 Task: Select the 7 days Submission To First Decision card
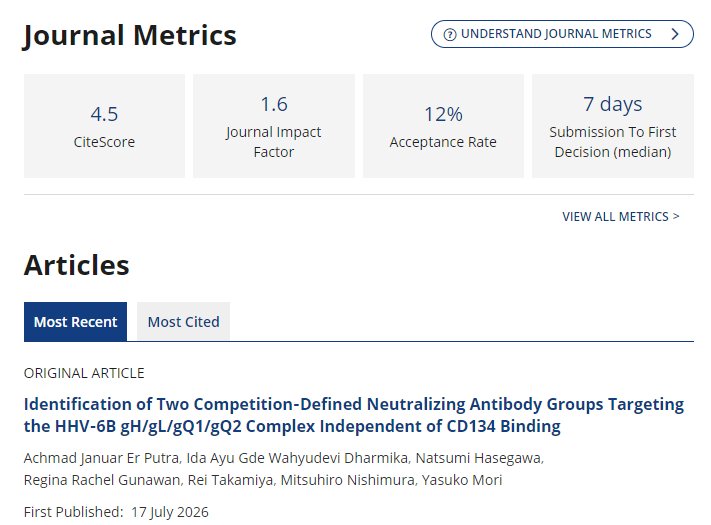point(613,126)
